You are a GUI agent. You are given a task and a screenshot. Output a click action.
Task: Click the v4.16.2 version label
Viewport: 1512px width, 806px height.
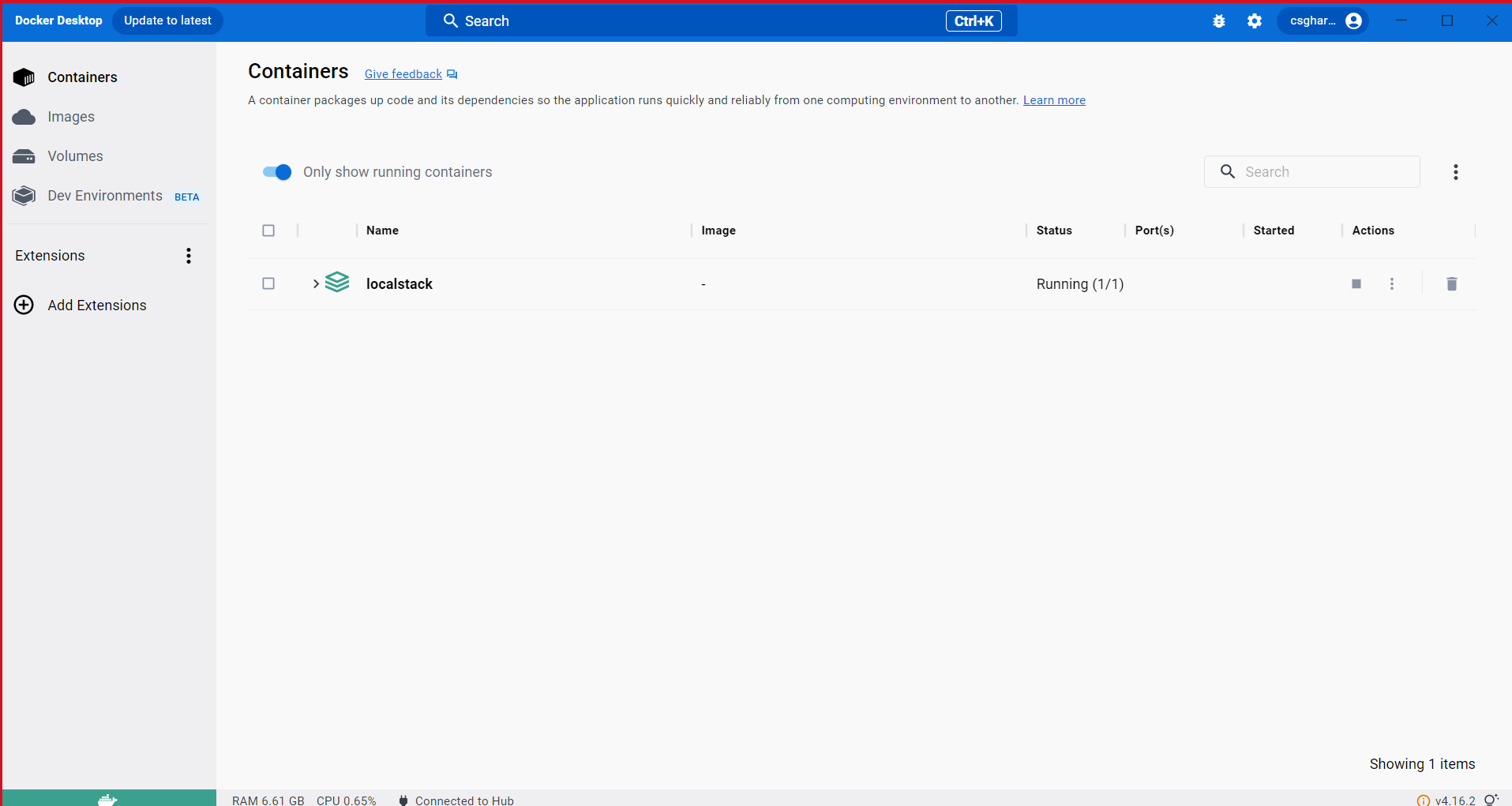click(1455, 800)
